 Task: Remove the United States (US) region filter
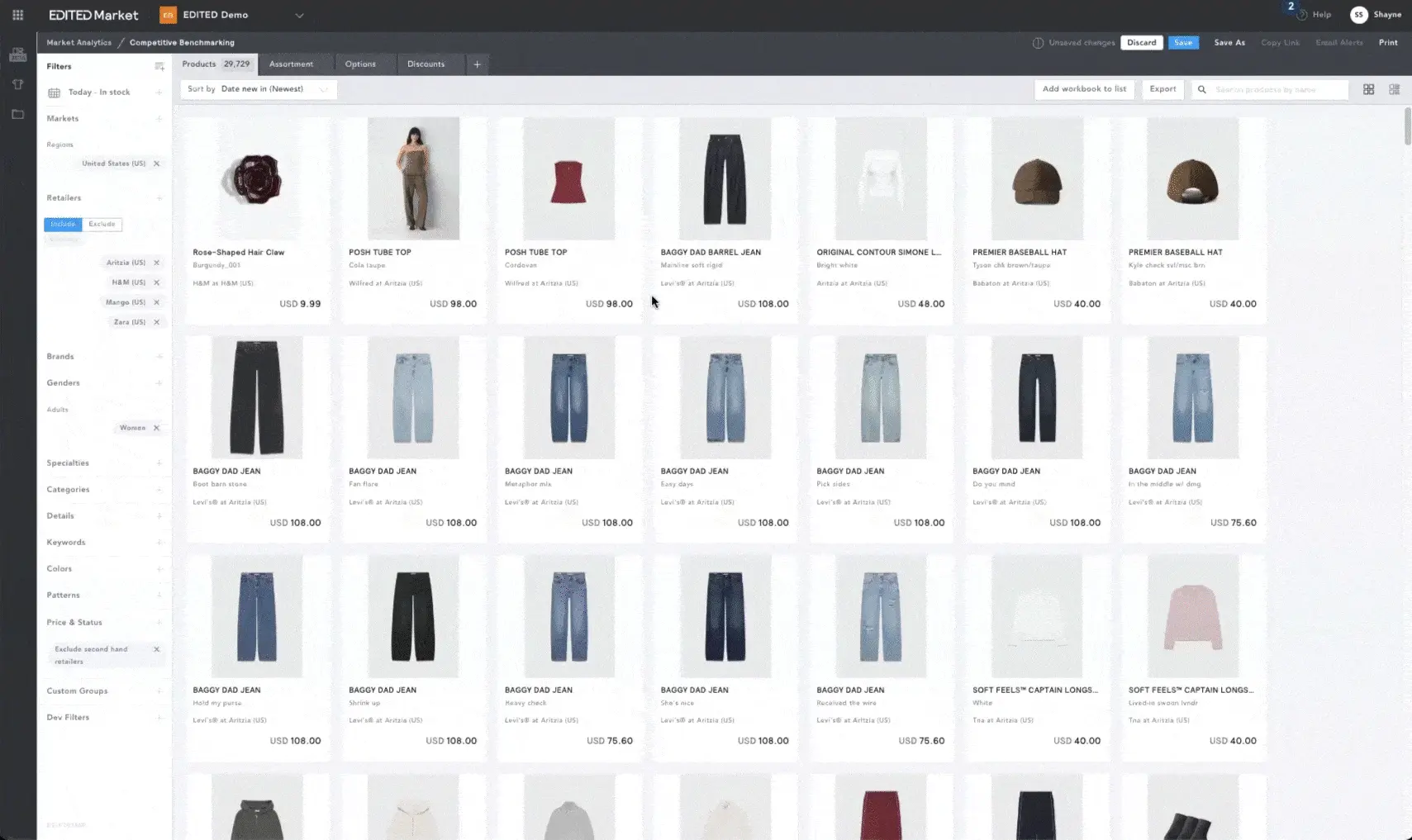pyautogui.click(x=156, y=164)
